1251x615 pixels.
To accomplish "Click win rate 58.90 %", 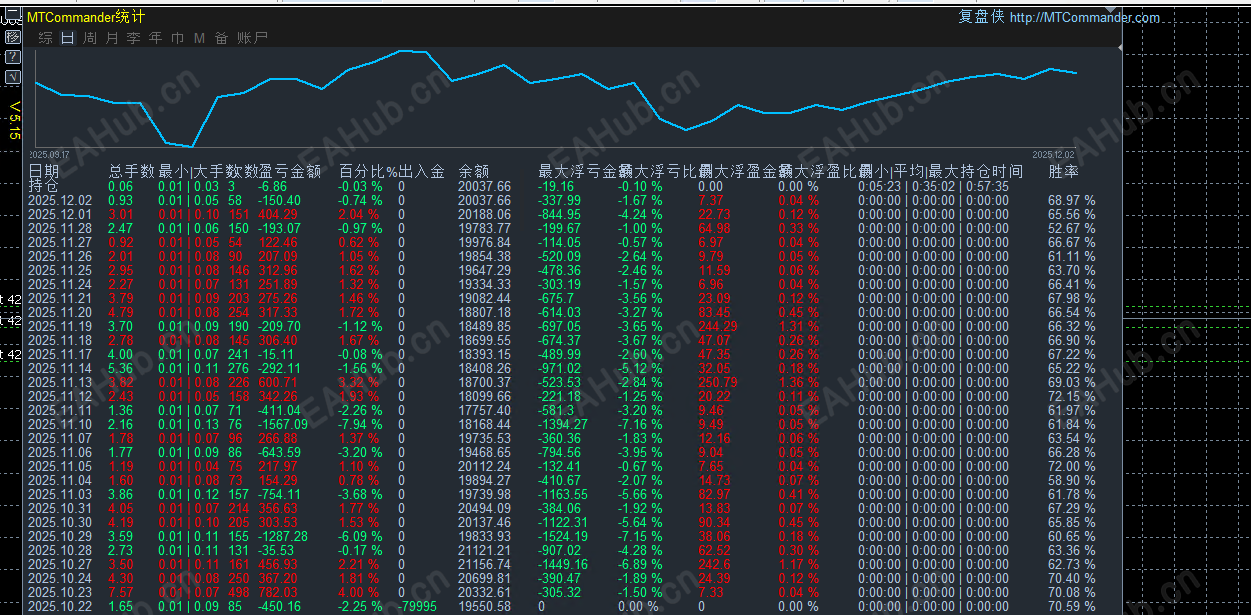I will point(1072,481).
